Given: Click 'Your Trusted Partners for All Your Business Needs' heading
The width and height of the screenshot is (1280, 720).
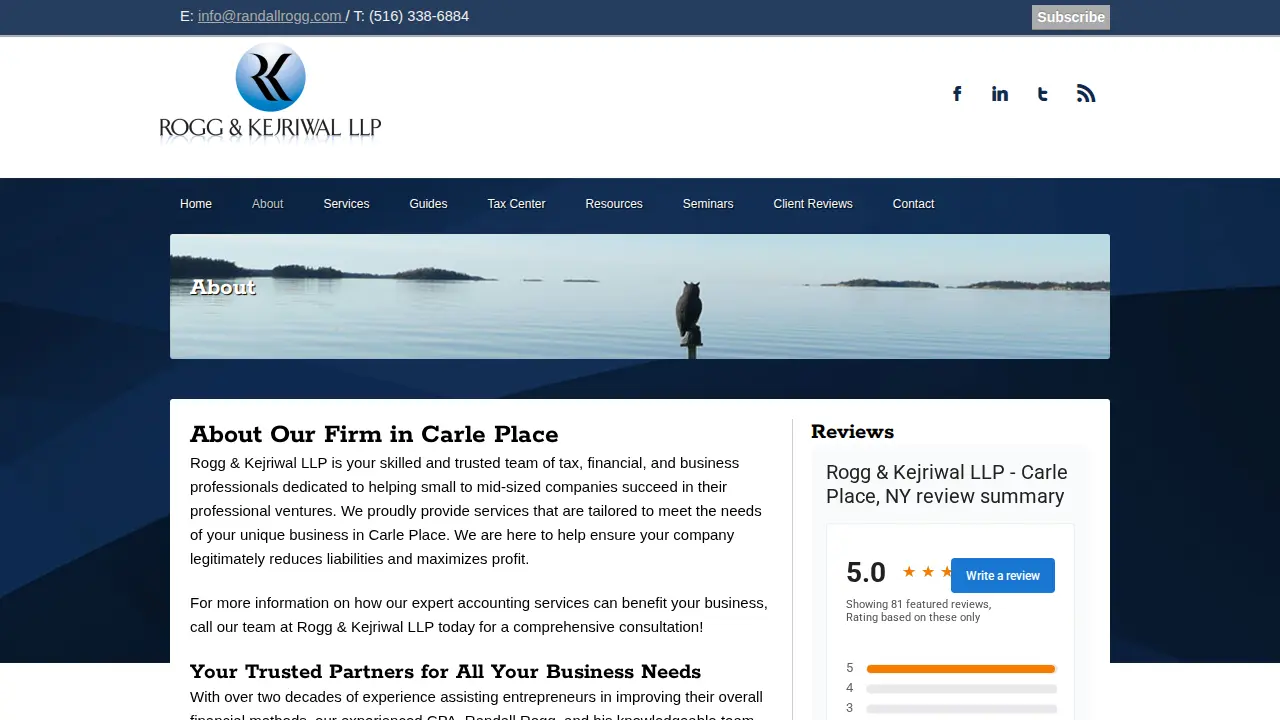Looking at the screenshot, I should (x=445, y=672).
